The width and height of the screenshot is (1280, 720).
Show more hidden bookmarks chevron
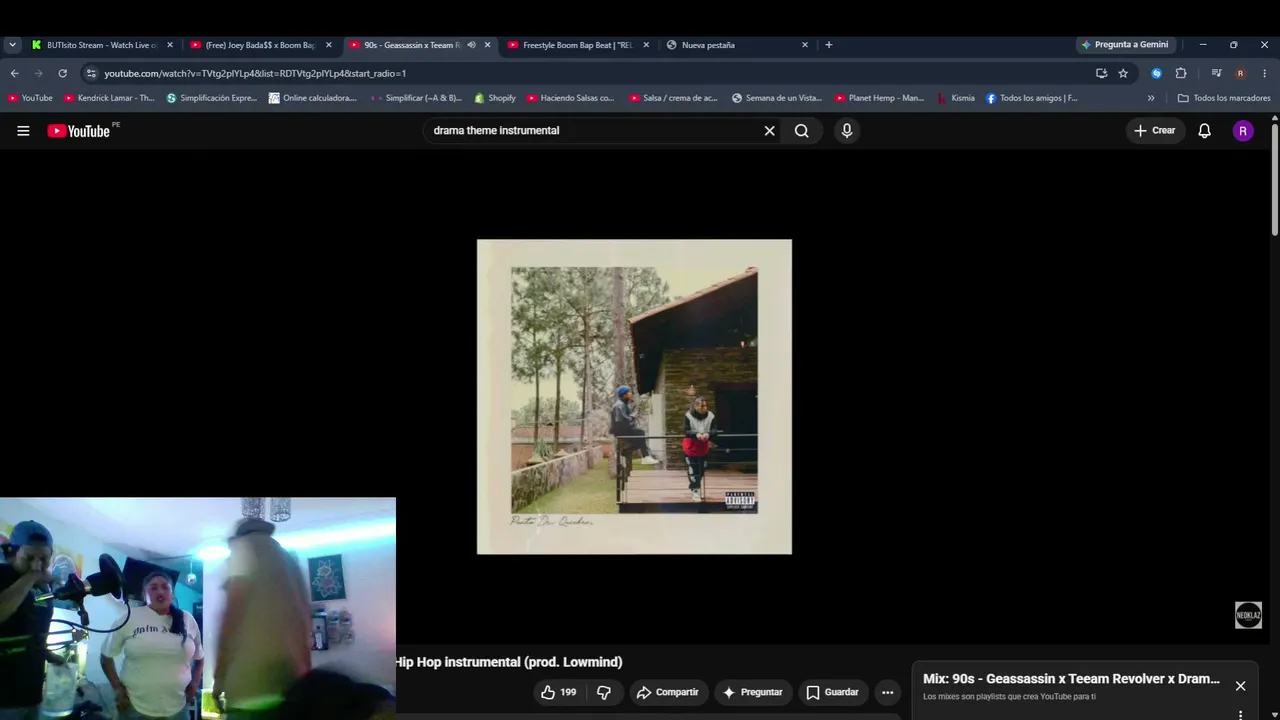pyautogui.click(x=1151, y=98)
